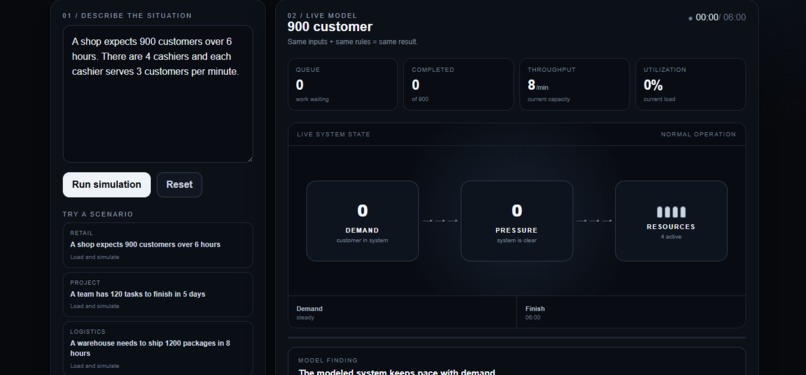Screen dimensions: 806x375
Task: Click the text area resize handle
Action: pos(250,160)
